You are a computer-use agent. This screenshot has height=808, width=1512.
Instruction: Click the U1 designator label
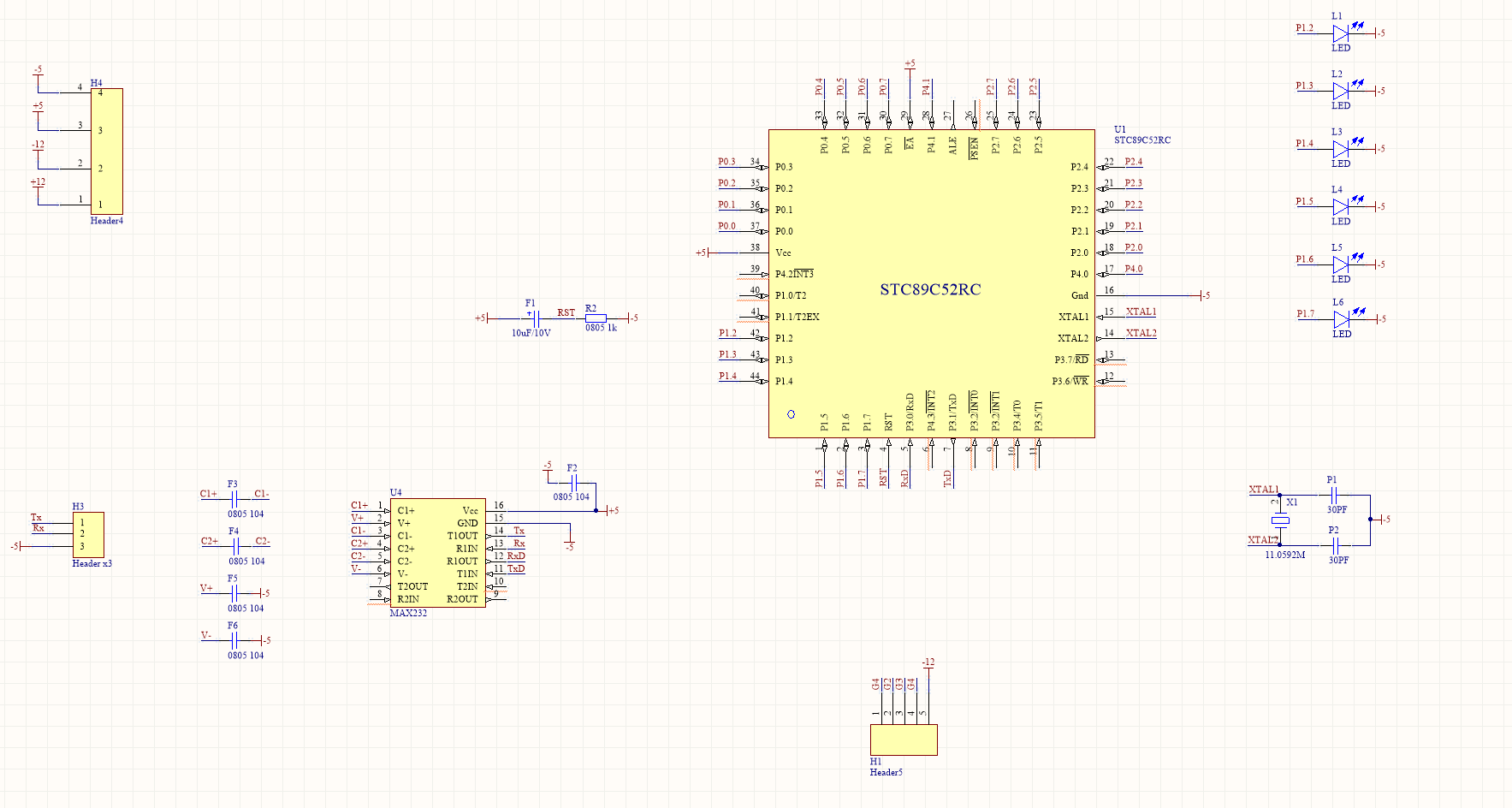[1120, 129]
